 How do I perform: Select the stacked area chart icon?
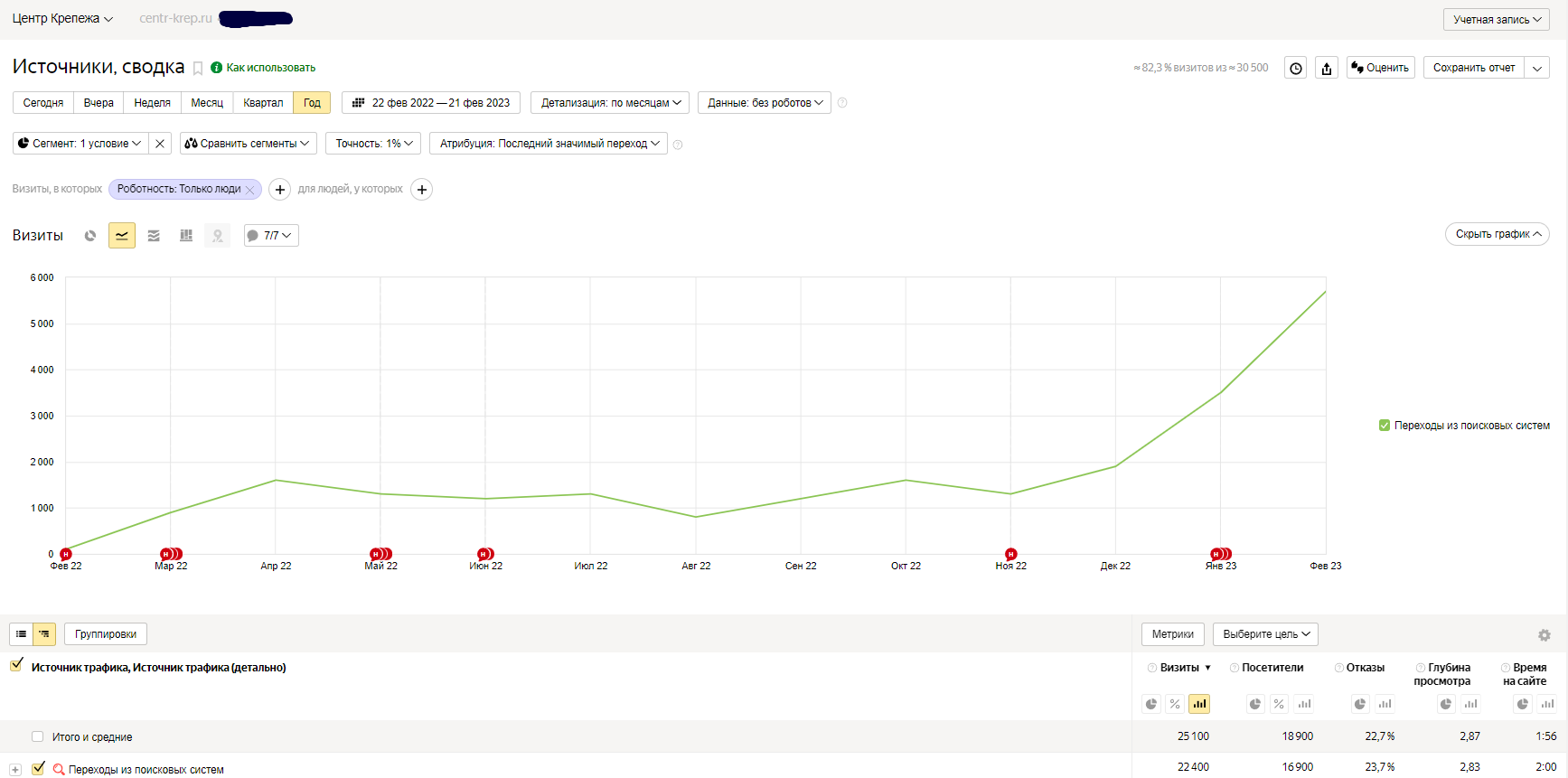coord(154,236)
